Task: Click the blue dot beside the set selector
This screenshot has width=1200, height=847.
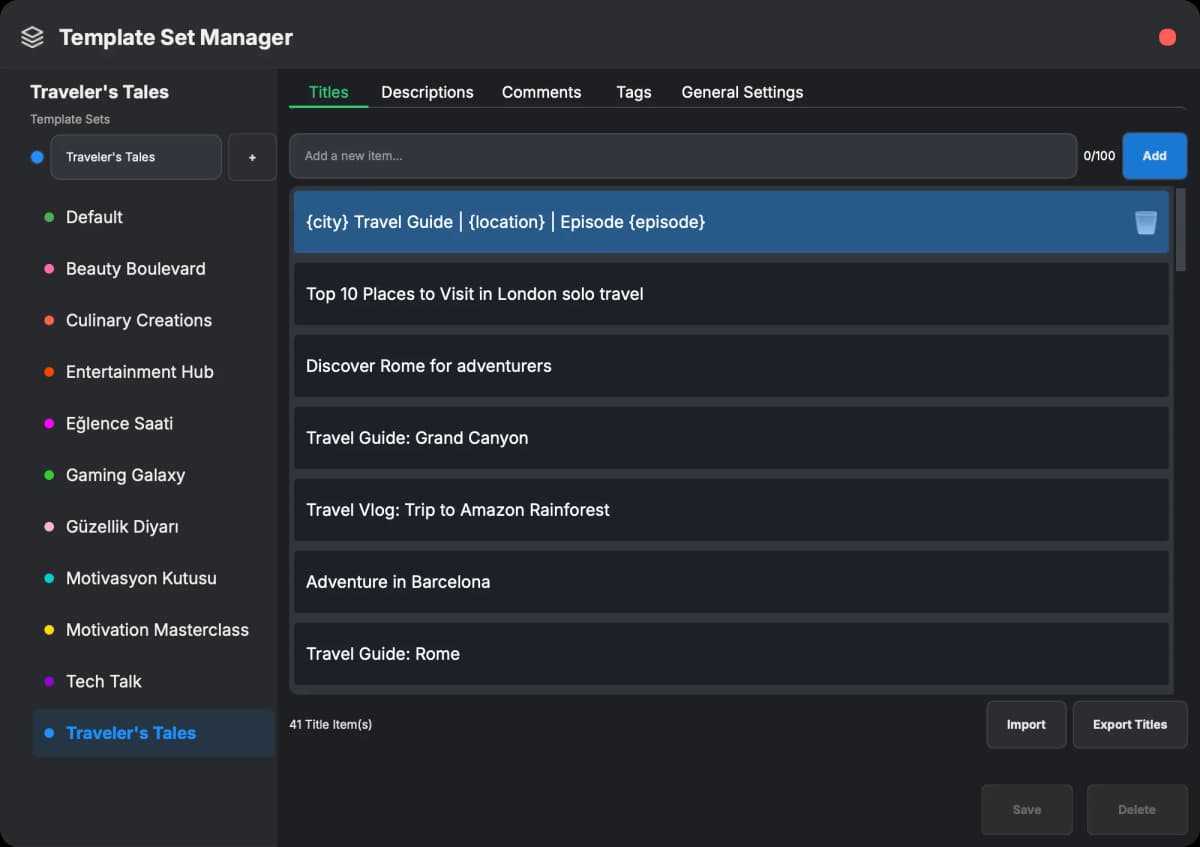Action: [37, 157]
